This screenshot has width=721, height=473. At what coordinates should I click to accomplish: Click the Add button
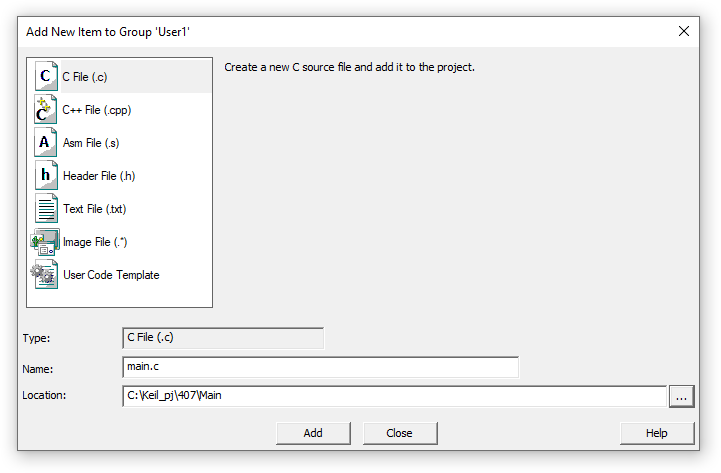point(313,433)
